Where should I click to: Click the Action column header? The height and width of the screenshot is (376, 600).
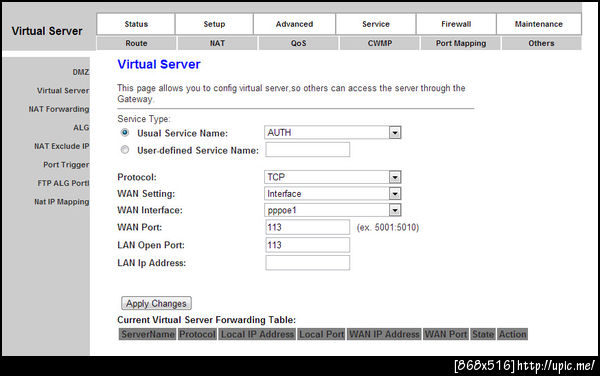point(512,334)
